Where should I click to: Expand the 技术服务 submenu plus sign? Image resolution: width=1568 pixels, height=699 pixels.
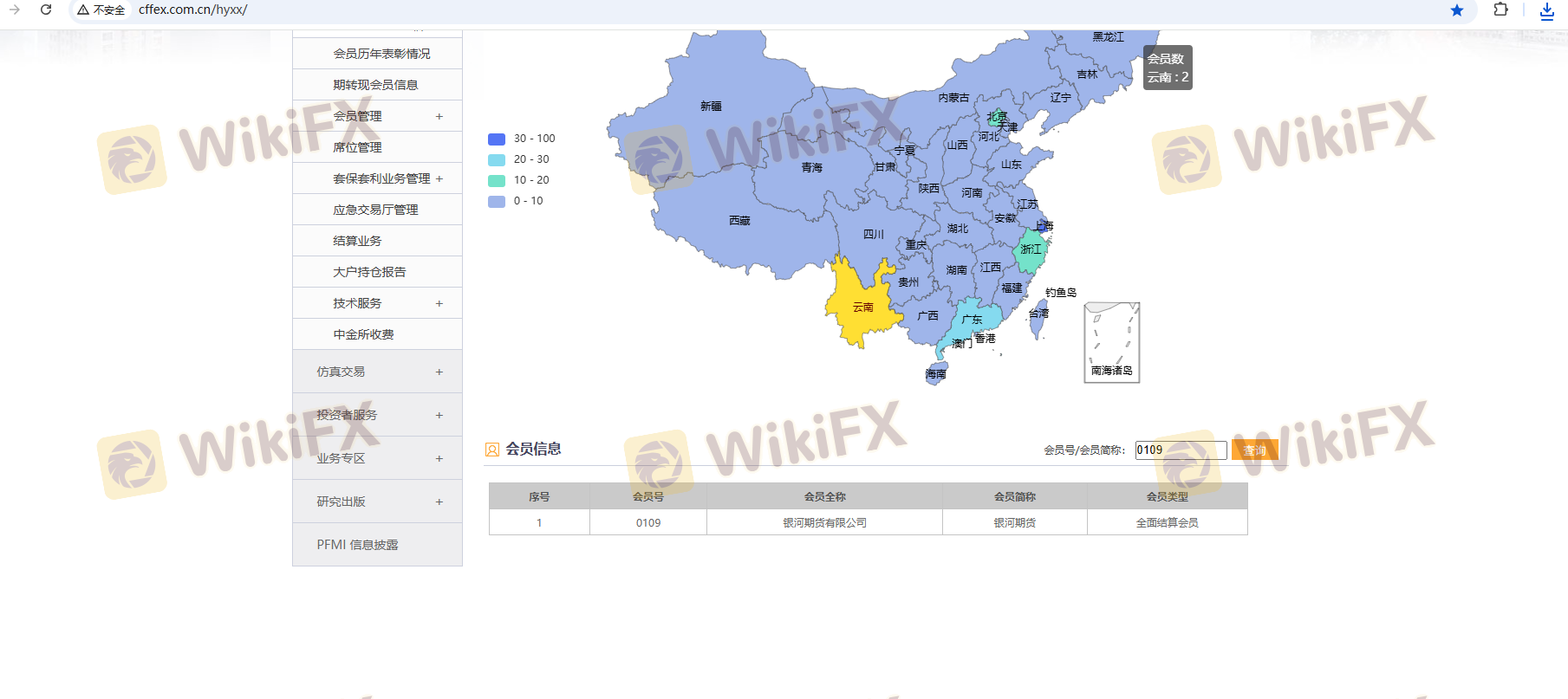[x=439, y=303]
